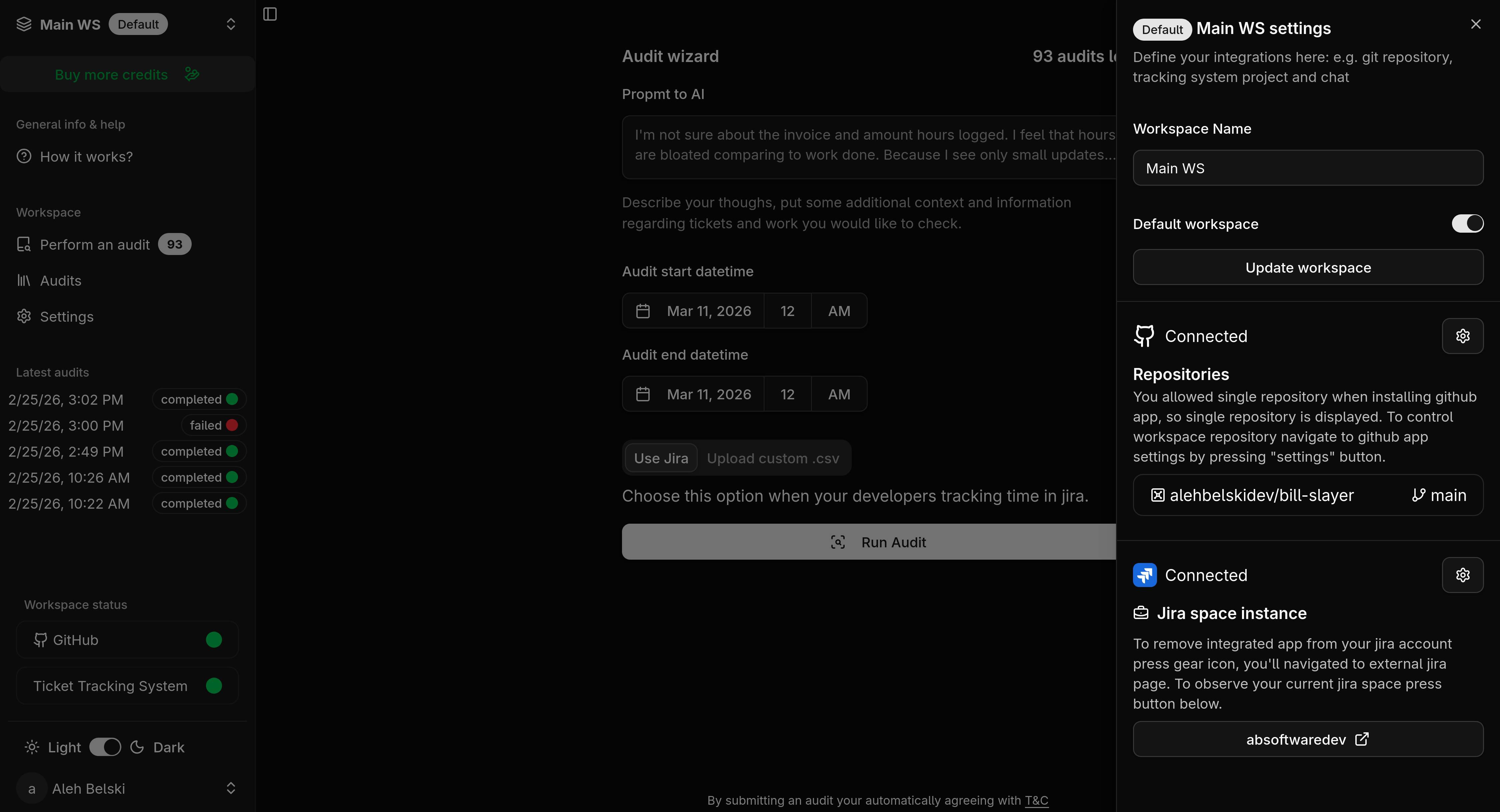This screenshot has width=1500, height=812.
Task: Click calendar icon in Audit start datetime
Action: point(642,311)
